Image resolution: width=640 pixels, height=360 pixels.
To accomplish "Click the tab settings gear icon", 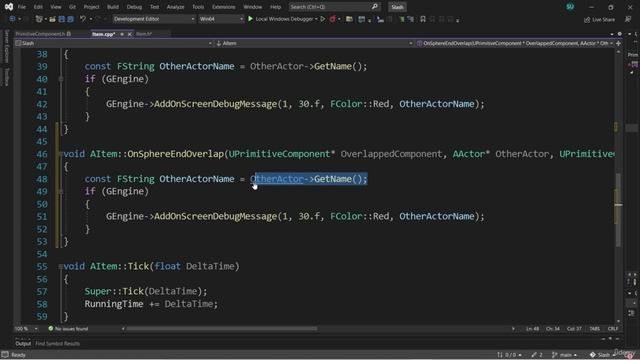I will click(620, 34).
